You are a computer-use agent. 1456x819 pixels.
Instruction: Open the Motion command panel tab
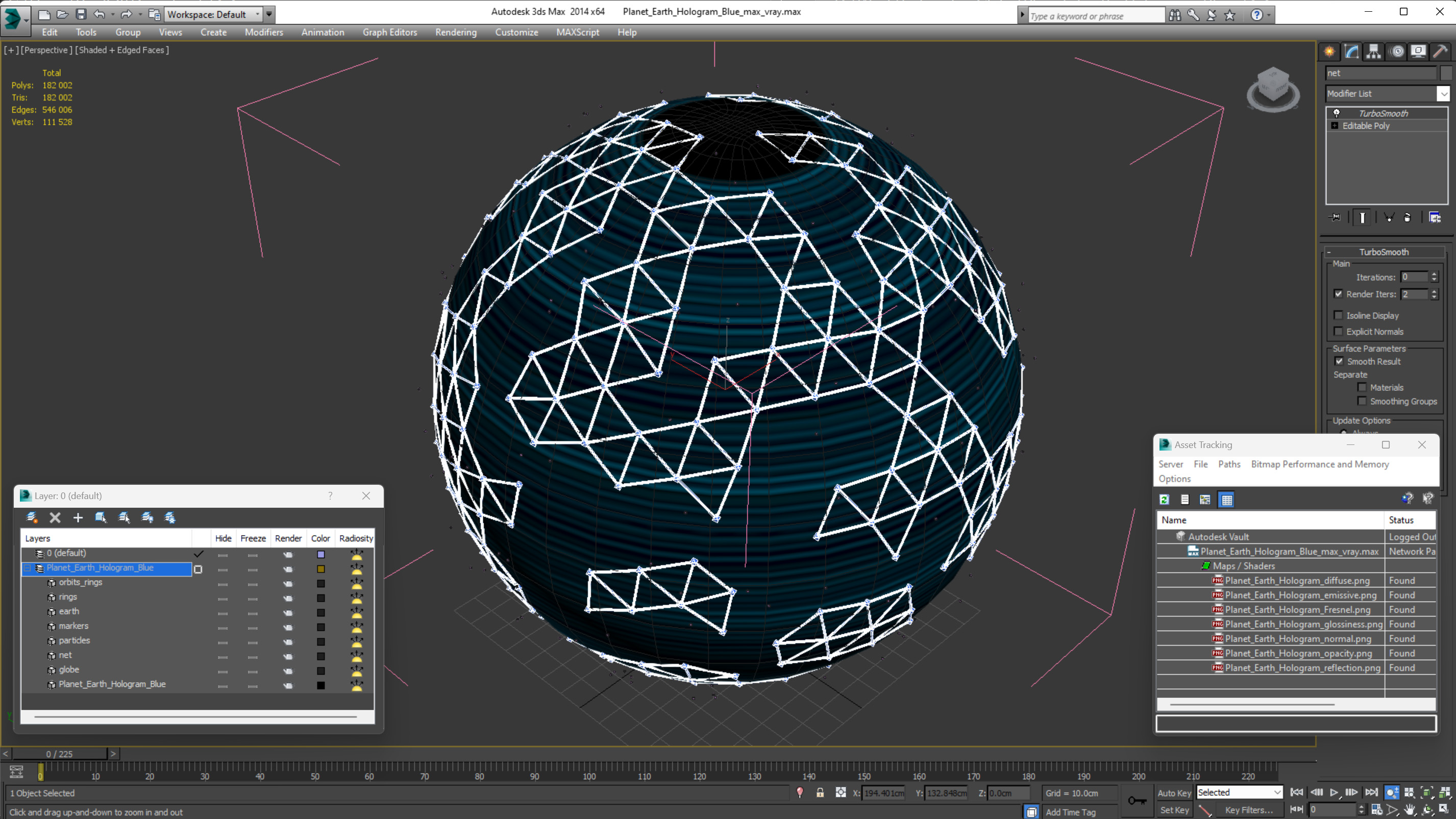(x=1397, y=52)
